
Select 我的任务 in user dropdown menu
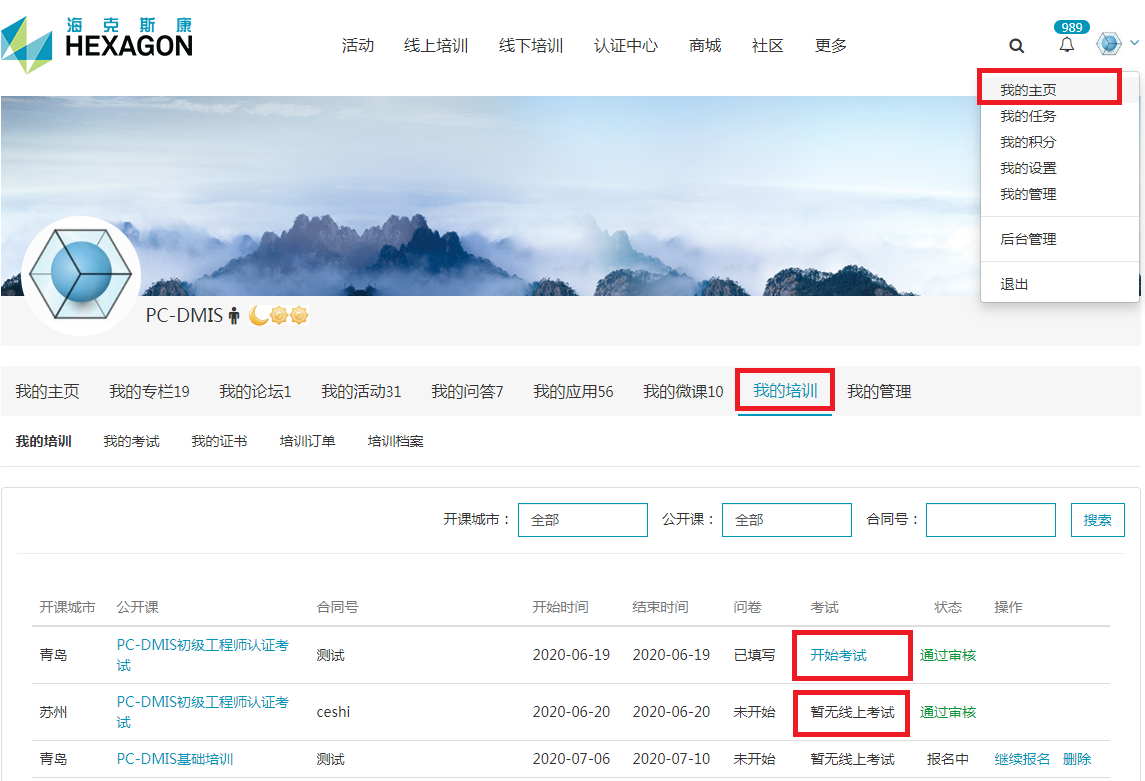1028,116
